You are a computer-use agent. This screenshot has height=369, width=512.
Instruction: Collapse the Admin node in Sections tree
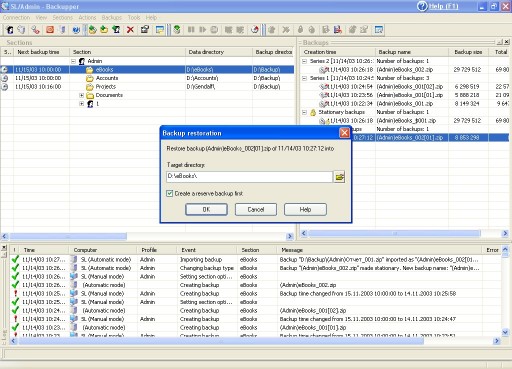(73, 61)
